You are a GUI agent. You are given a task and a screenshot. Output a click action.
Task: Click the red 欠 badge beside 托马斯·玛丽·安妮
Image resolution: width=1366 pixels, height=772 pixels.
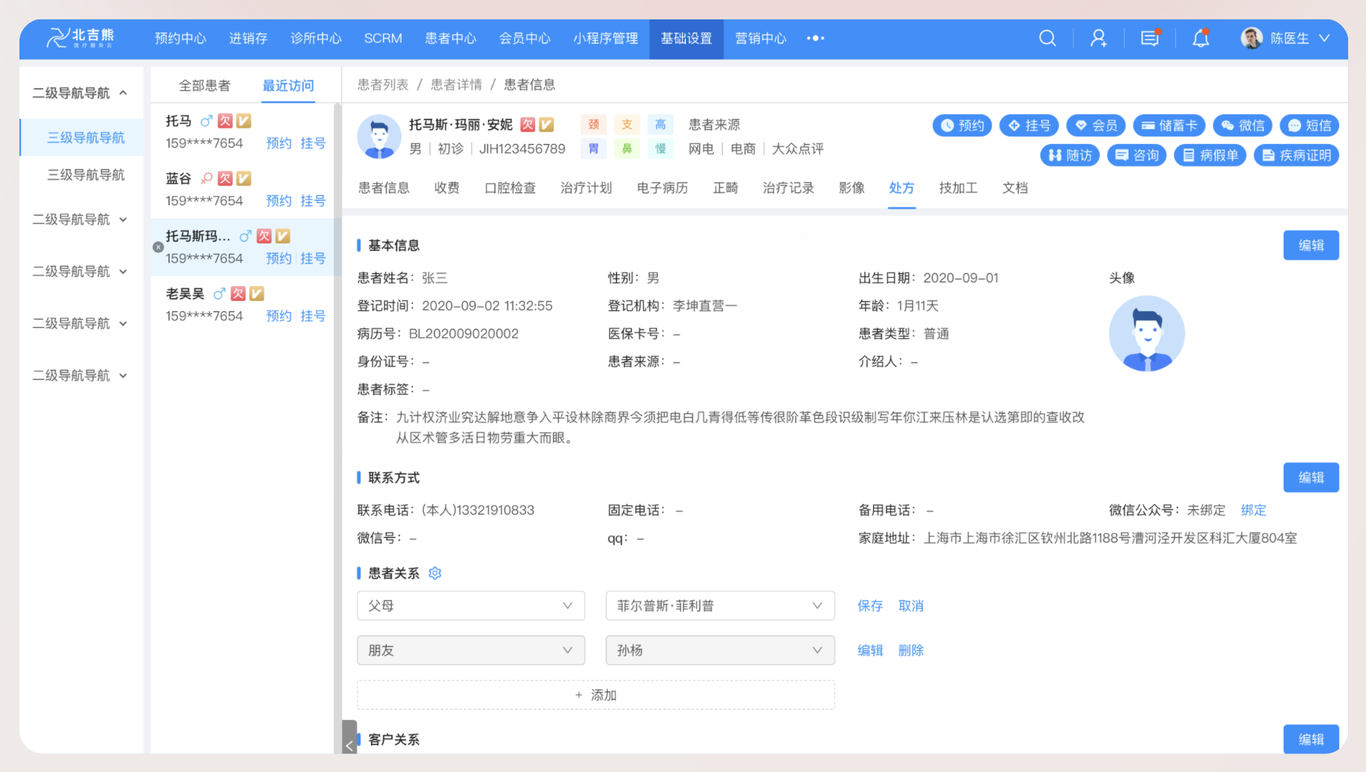pos(527,125)
